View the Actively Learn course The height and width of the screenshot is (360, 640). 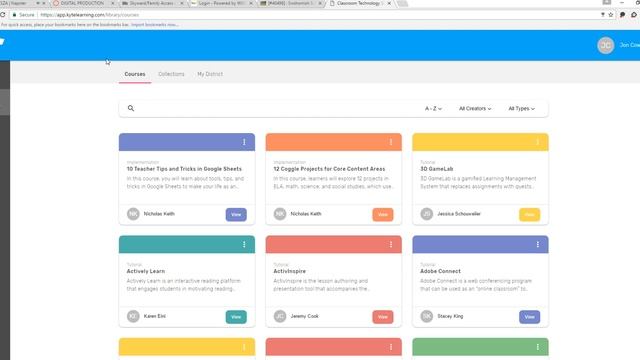coord(236,317)
